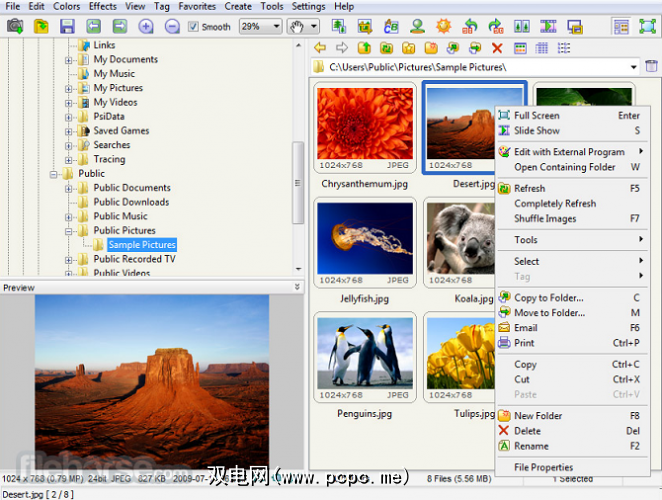This screenshot has width=662, height=500.
Task: Choose Rename in the context menu
Action: (x=531, y=446)
